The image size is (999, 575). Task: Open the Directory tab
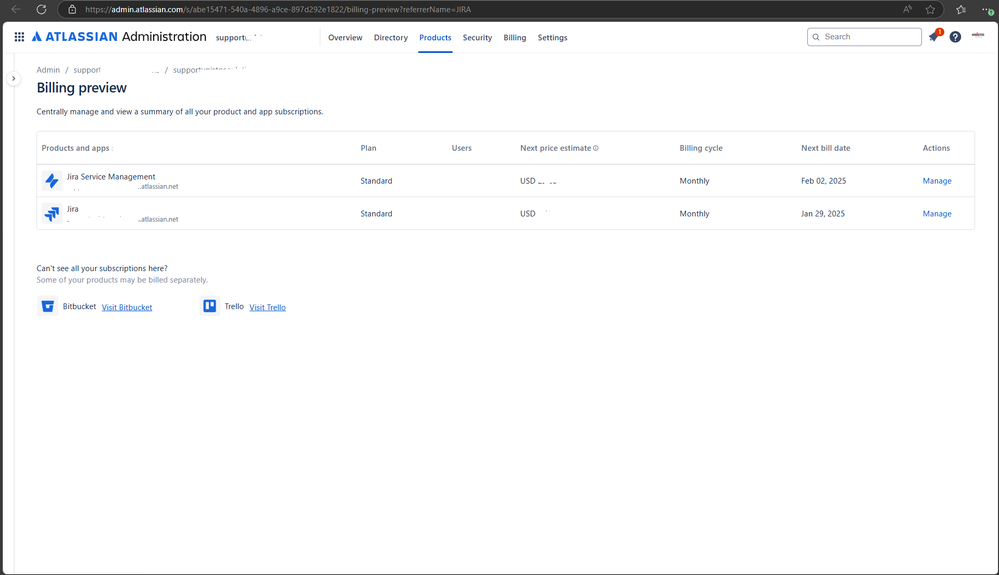tap(391, 38)
